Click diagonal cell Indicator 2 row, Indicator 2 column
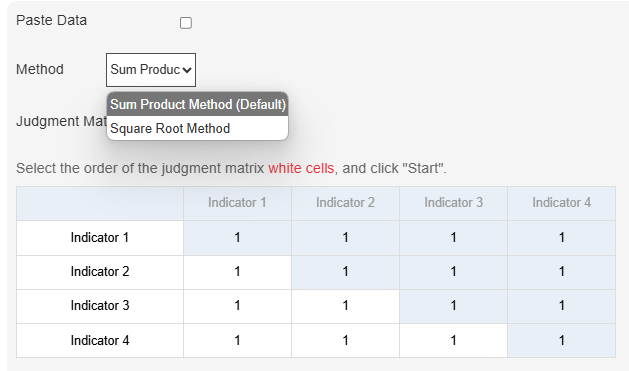629x371 pixels. click(345, 272)
